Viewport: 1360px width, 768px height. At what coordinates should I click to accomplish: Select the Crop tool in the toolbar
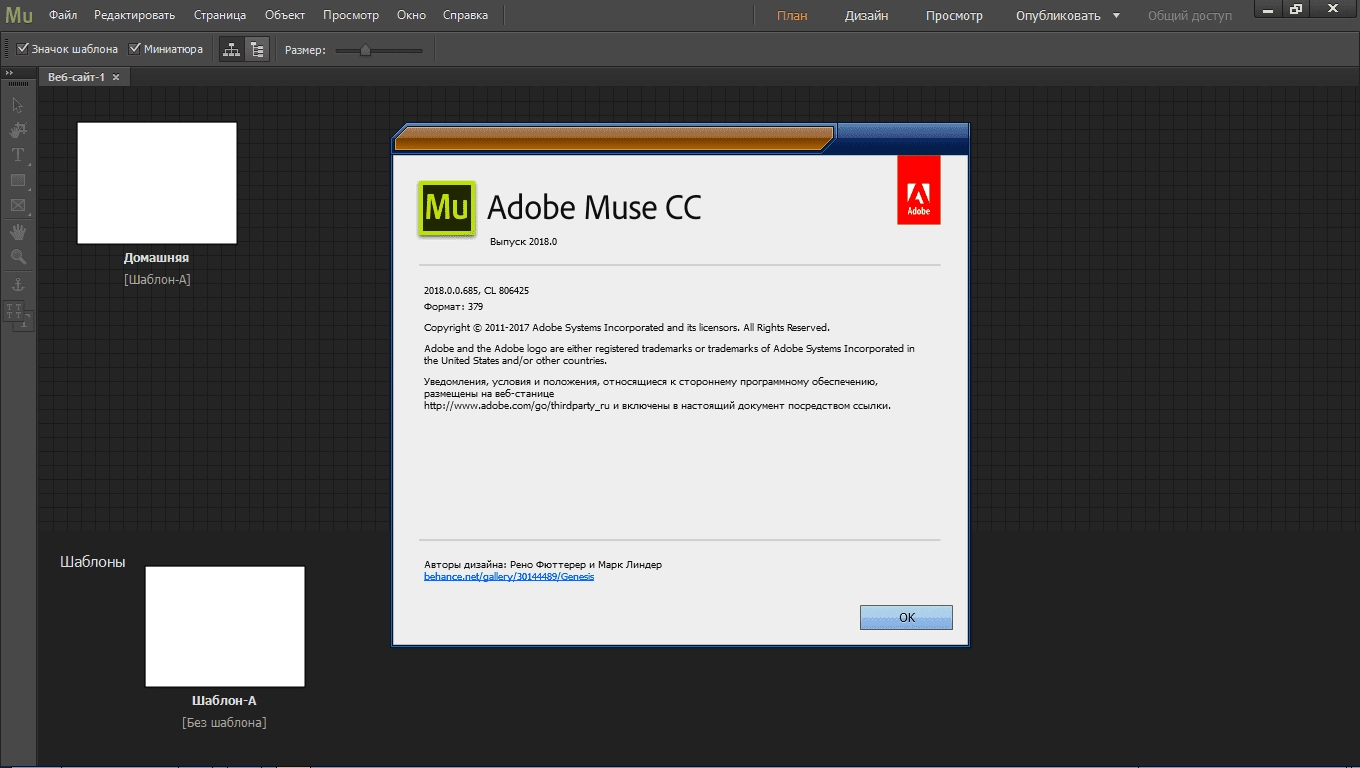point(18,130)
